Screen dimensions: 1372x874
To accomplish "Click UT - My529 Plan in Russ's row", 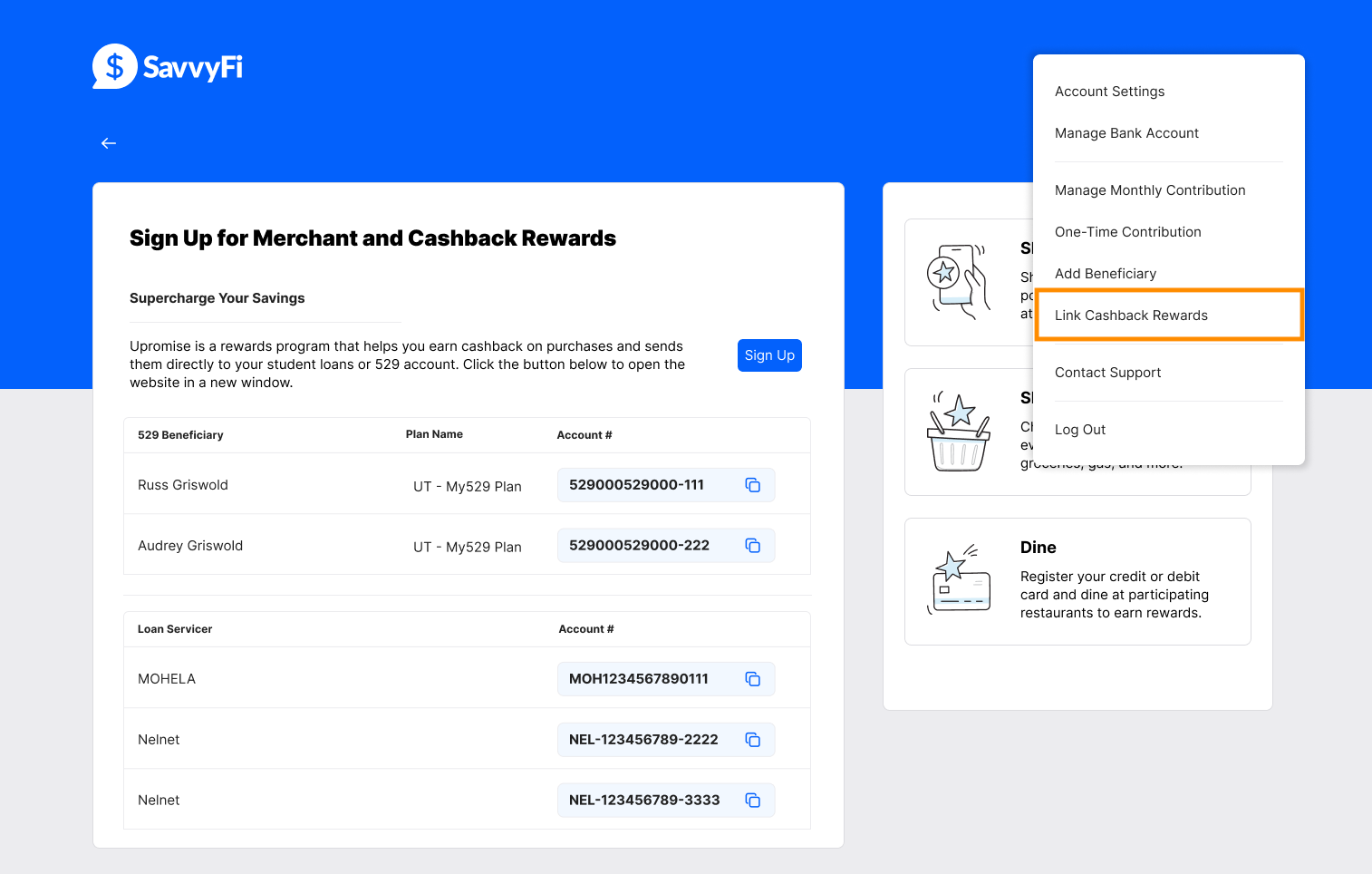I will click(468, 487).
